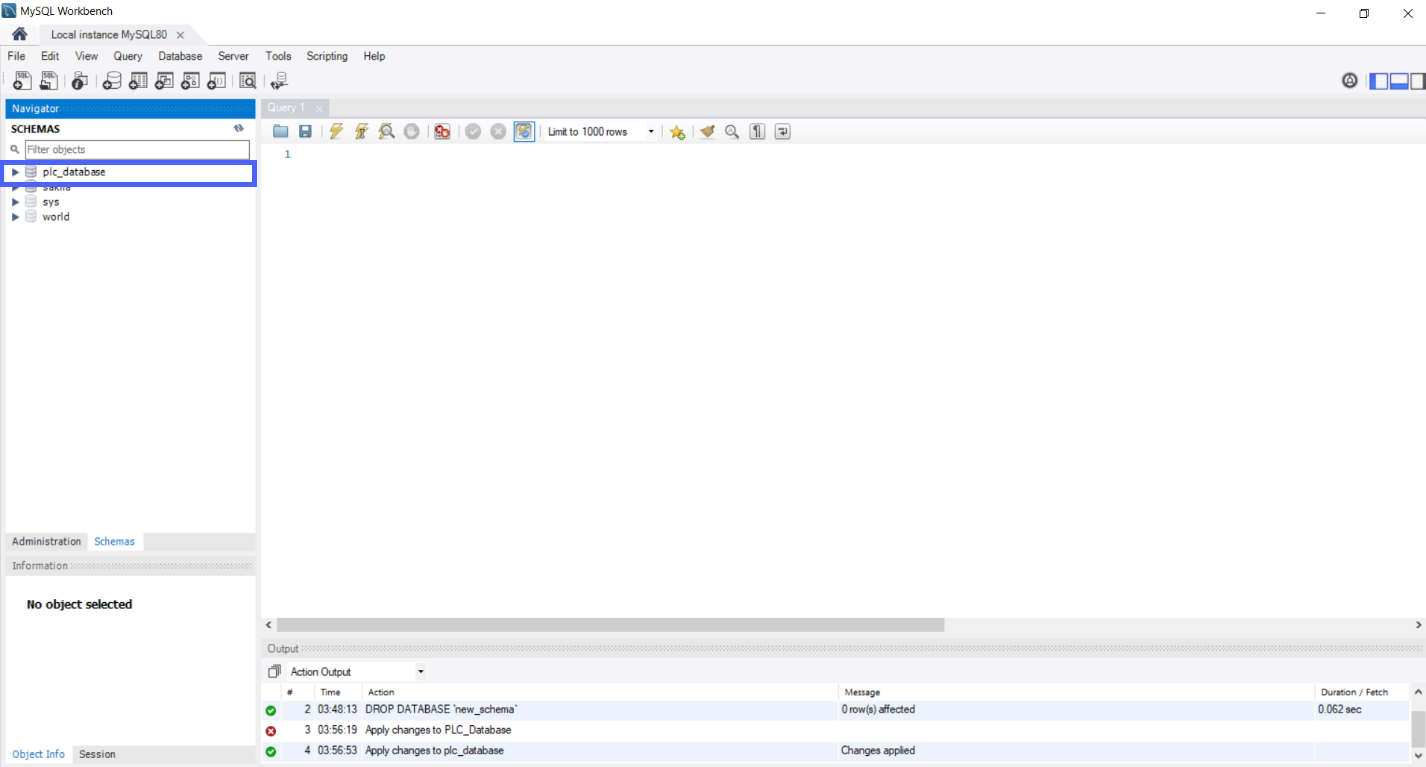Open find panel magnifier icon

pyautogui.click(x=732, y=132)
